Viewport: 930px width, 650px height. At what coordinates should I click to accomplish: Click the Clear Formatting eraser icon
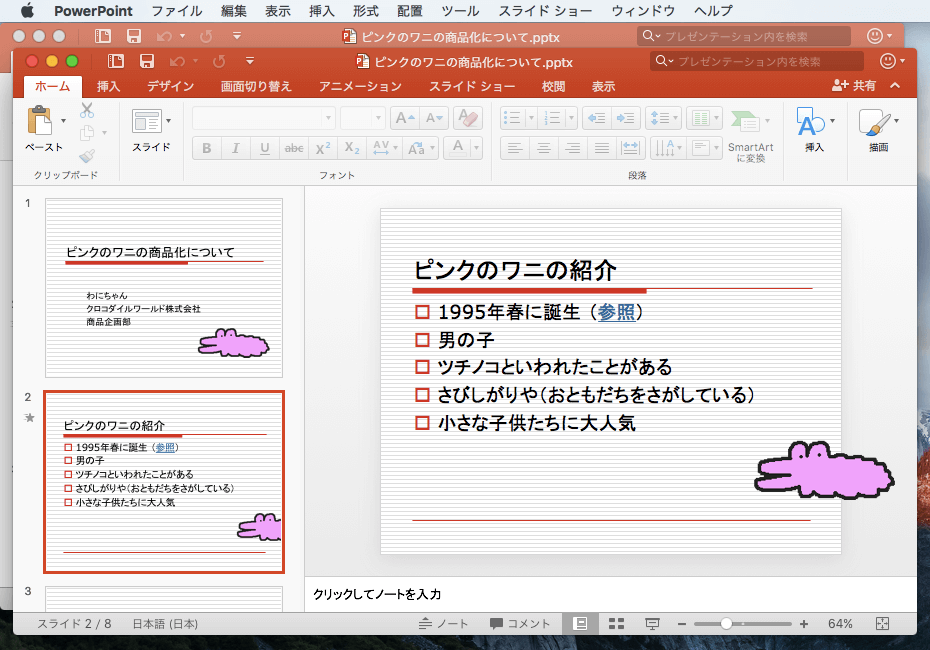(468, 118)
